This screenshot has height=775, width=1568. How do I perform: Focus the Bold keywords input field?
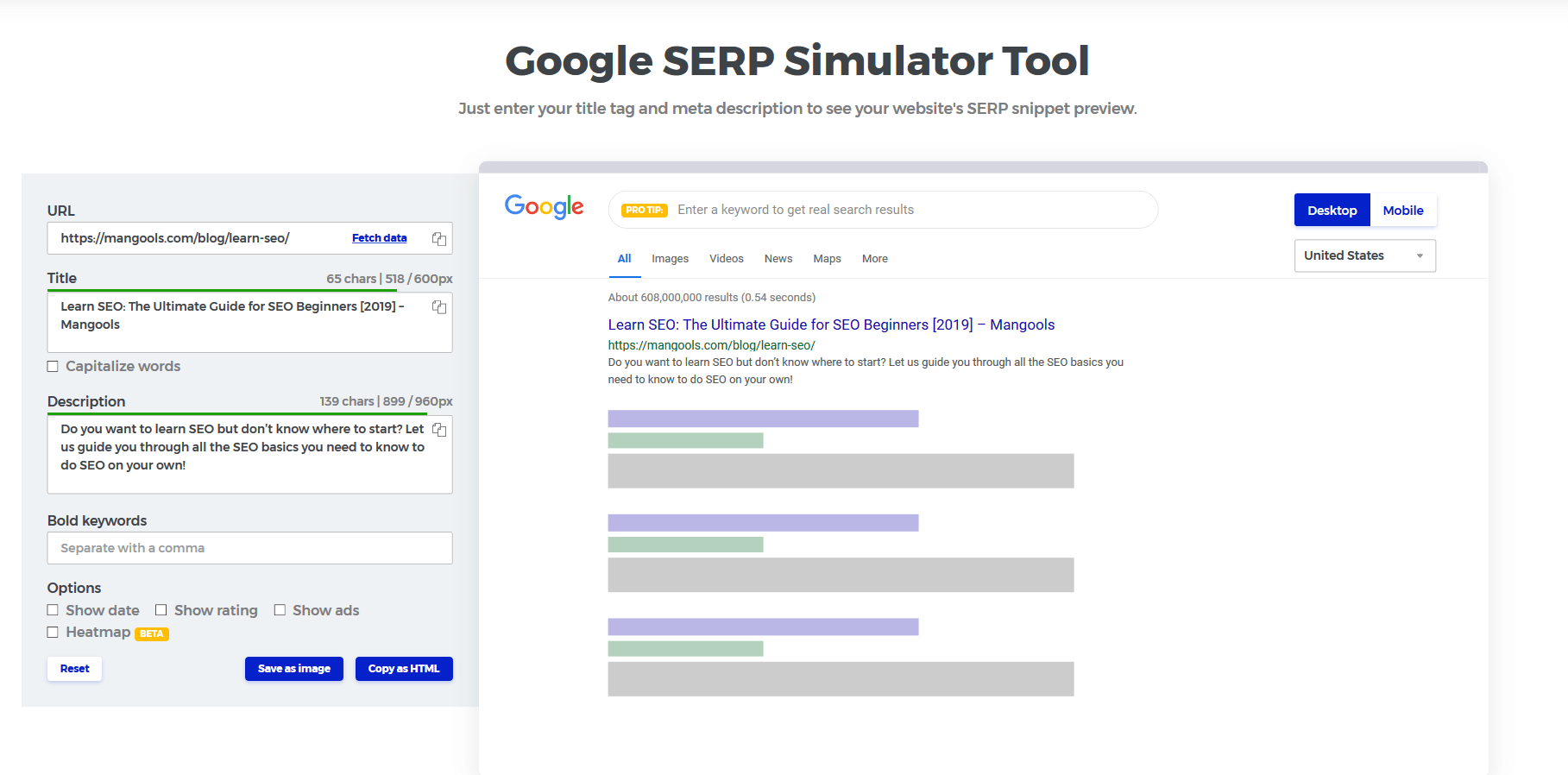[249, 548]
